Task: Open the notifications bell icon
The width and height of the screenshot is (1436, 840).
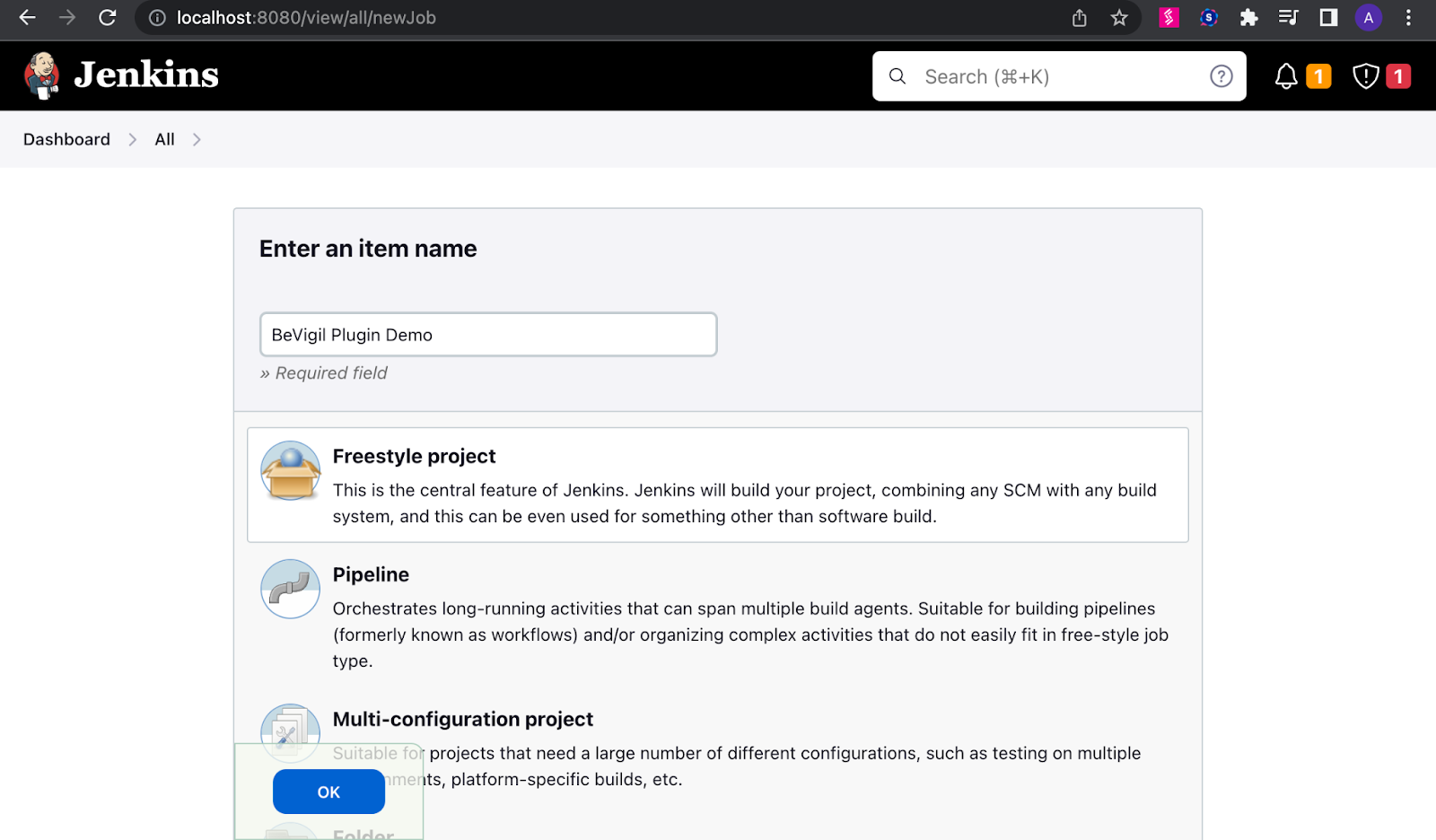Action: (1286, 76)
